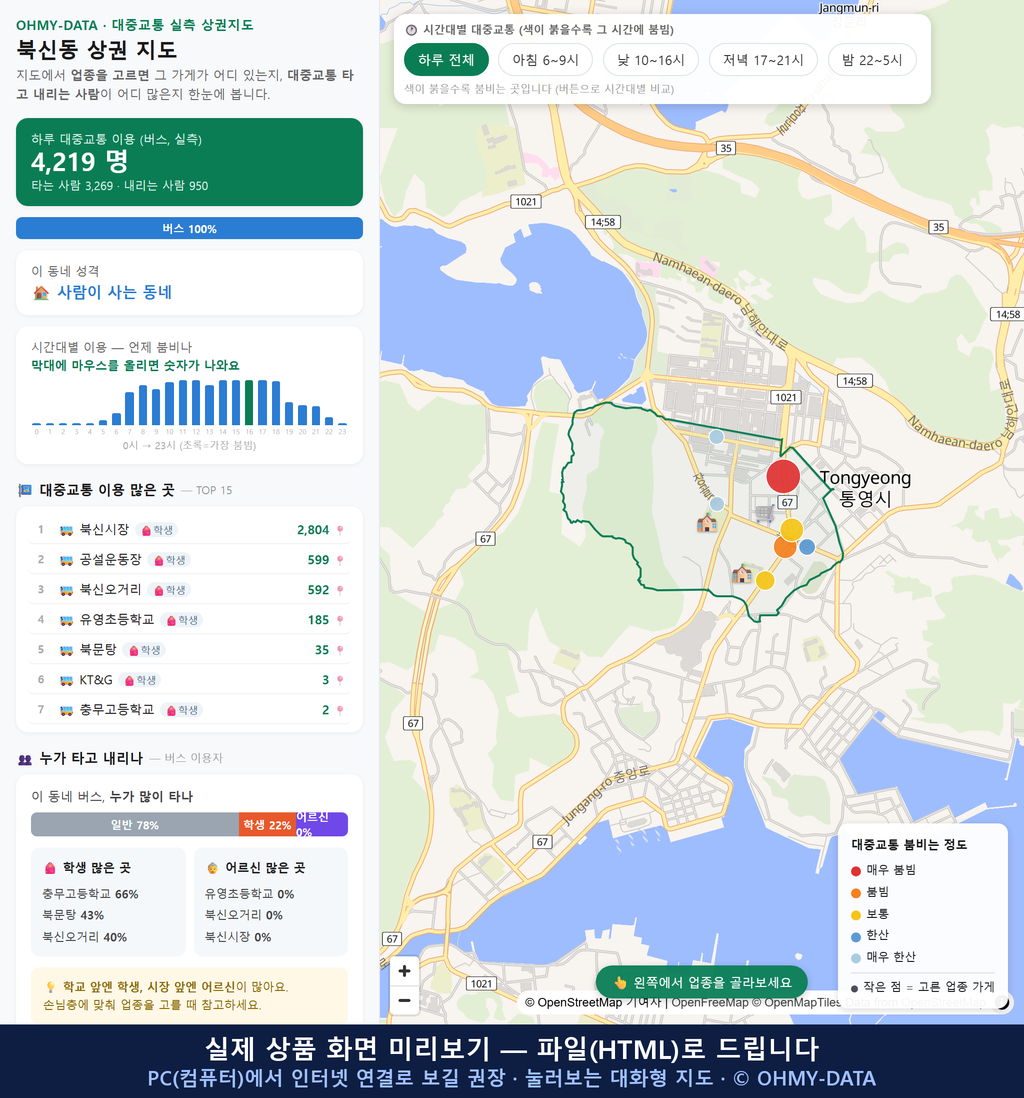Click the pin icon in the 공설운동장 row
The image size is (1024, 1098).
(x=340, y=560)
